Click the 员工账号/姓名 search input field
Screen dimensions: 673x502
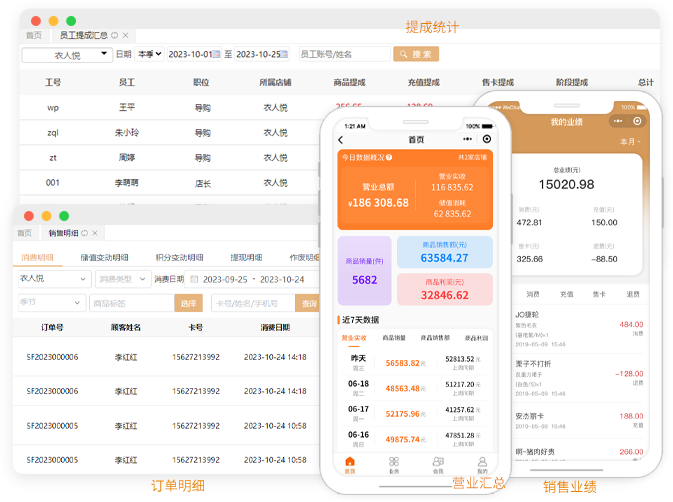pos(344,54)
